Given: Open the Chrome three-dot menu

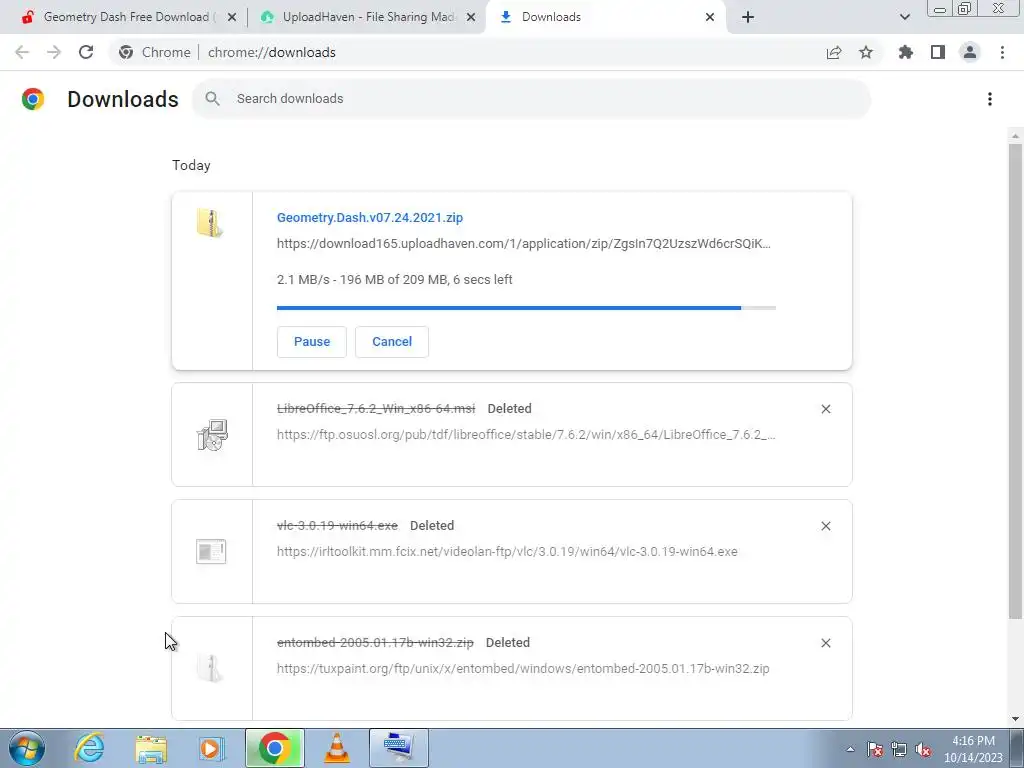Looking at the screenshot, I should click(1002, 52).
